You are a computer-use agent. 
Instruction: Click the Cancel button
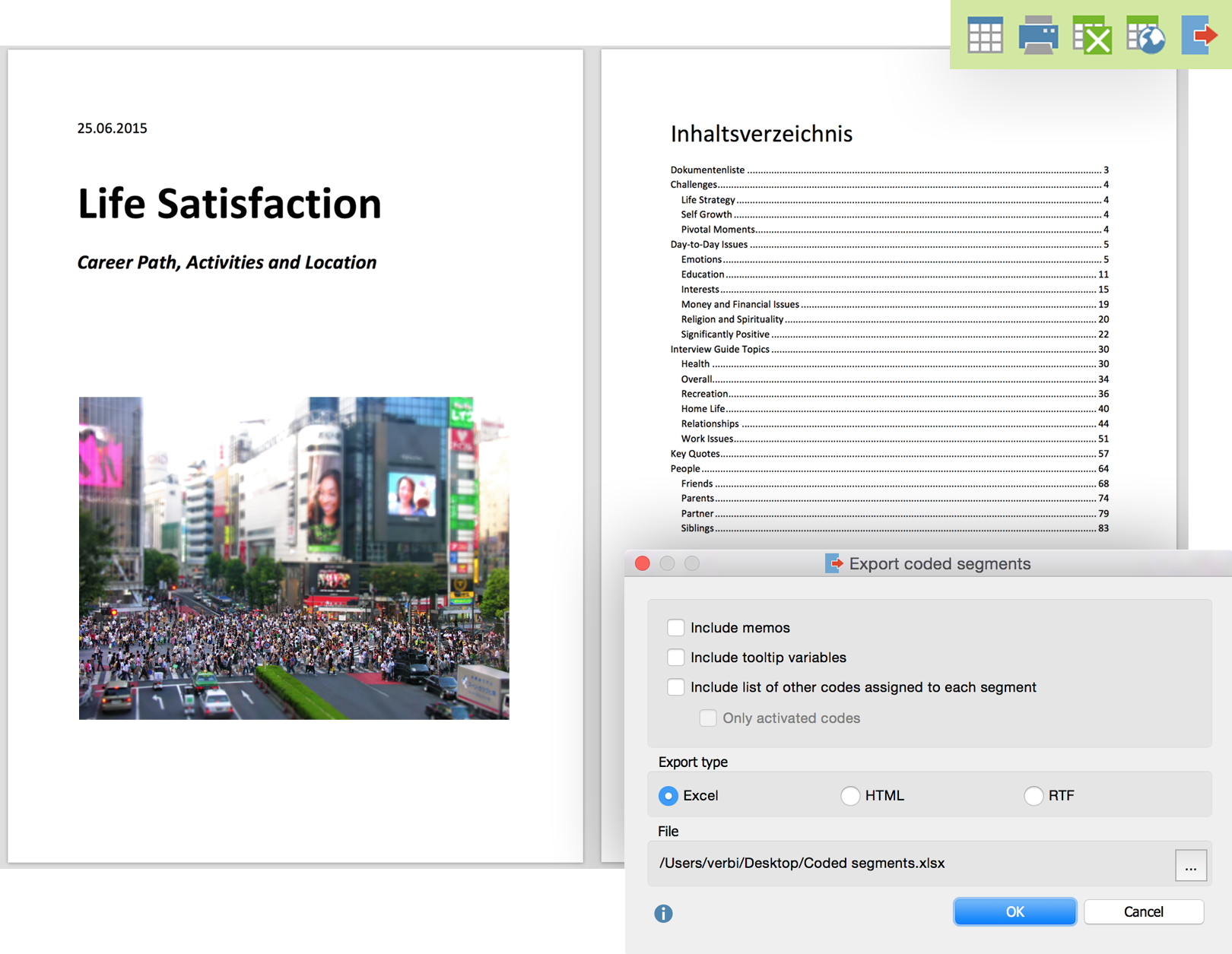click(1144, 911)
